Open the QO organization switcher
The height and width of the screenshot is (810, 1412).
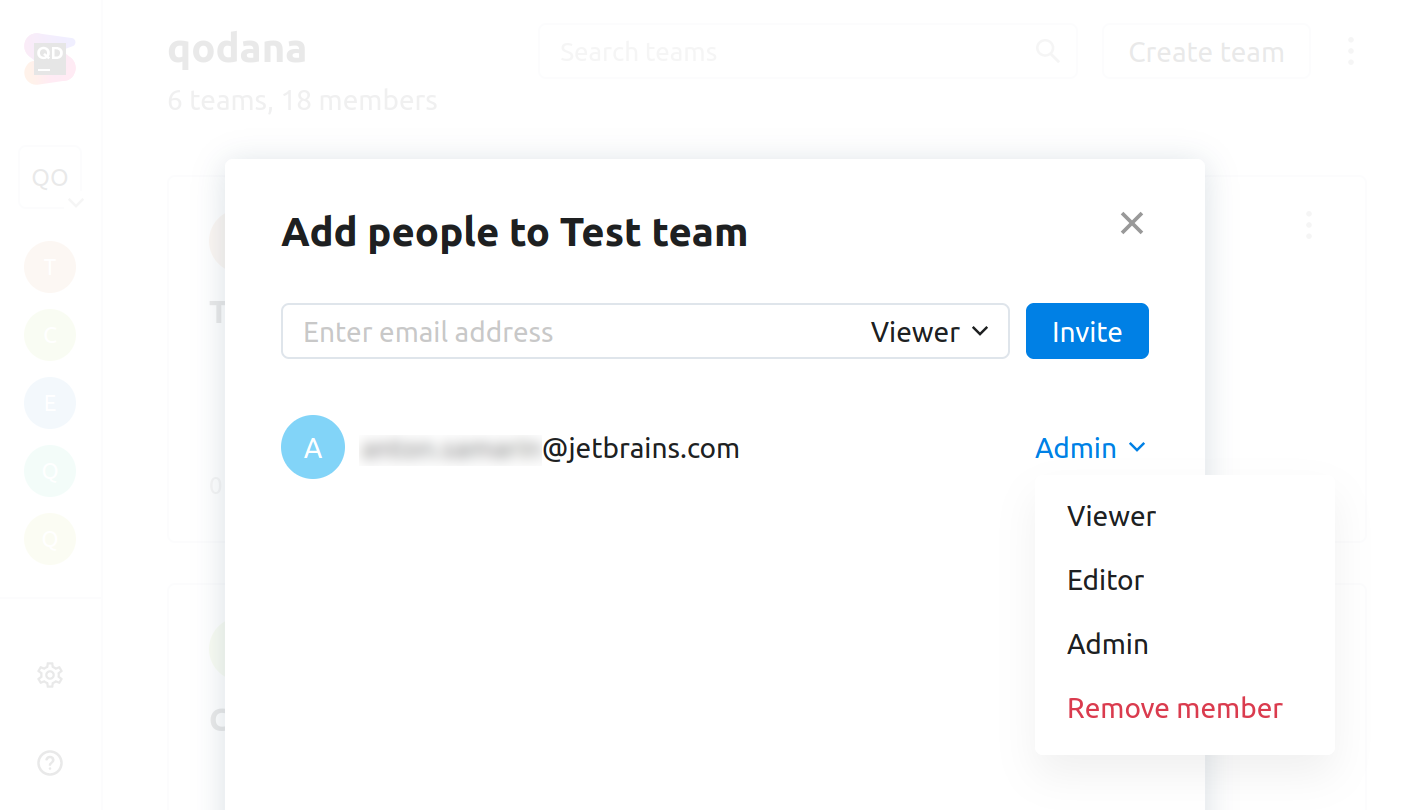50,178
